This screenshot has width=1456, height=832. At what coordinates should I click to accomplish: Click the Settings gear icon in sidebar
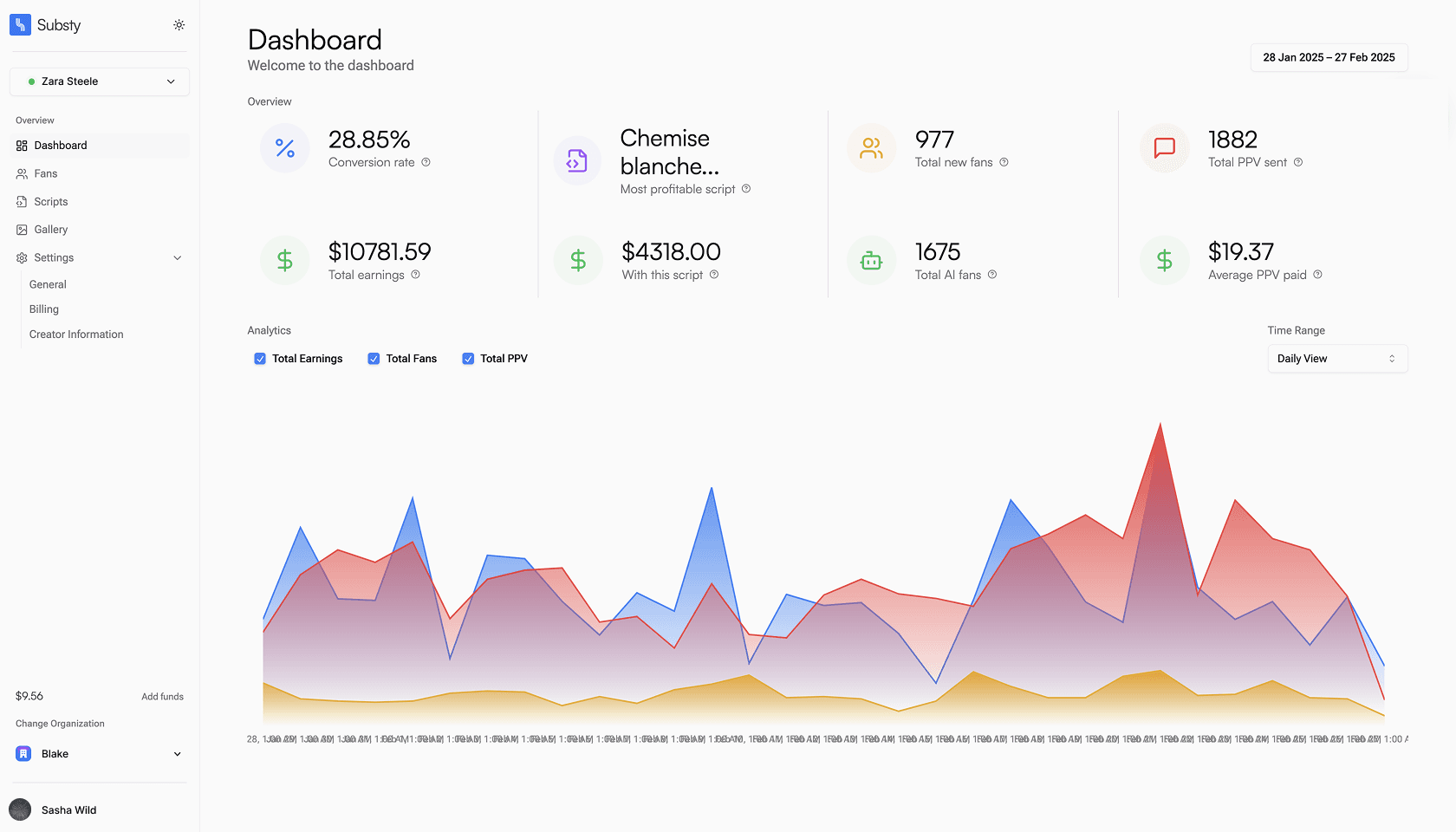[x=22, y=258]
